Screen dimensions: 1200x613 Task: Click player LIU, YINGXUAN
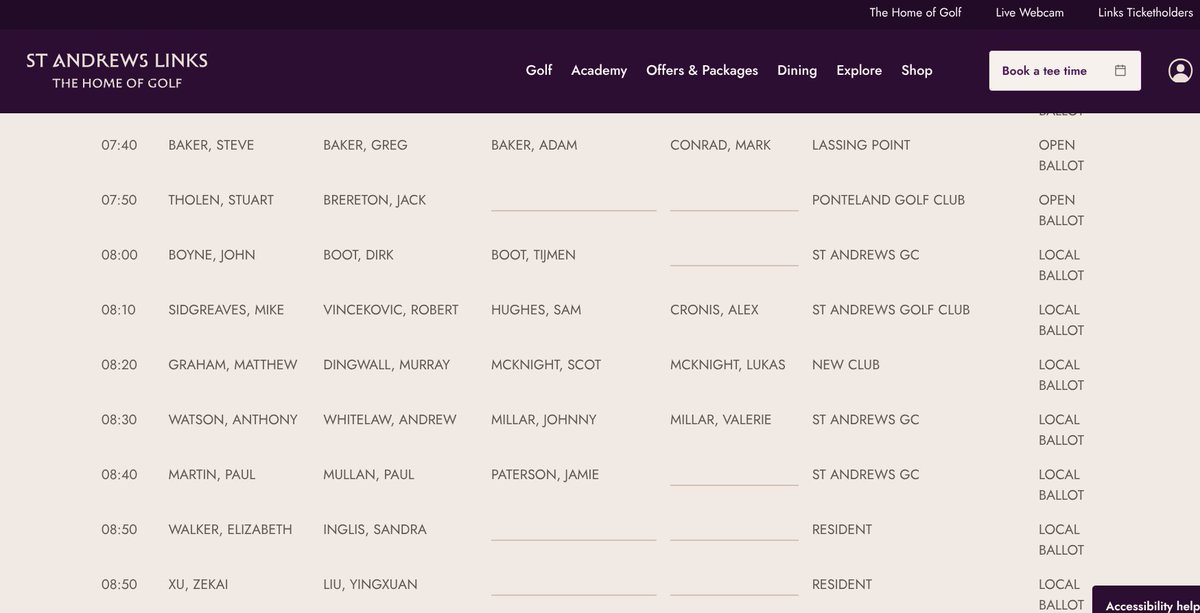370,585
